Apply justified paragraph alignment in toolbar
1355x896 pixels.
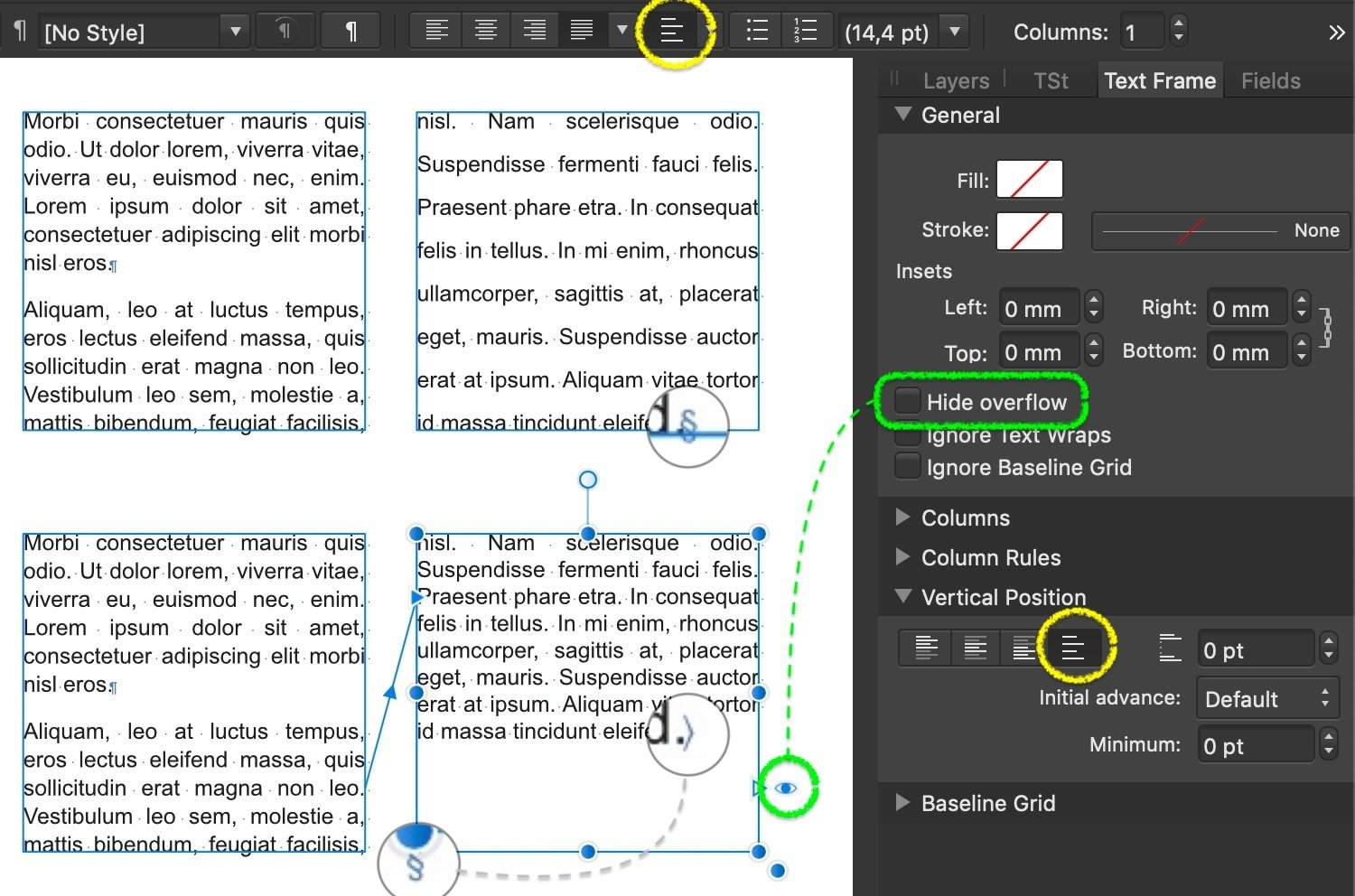pyautogui.click(x=582, y=31)
